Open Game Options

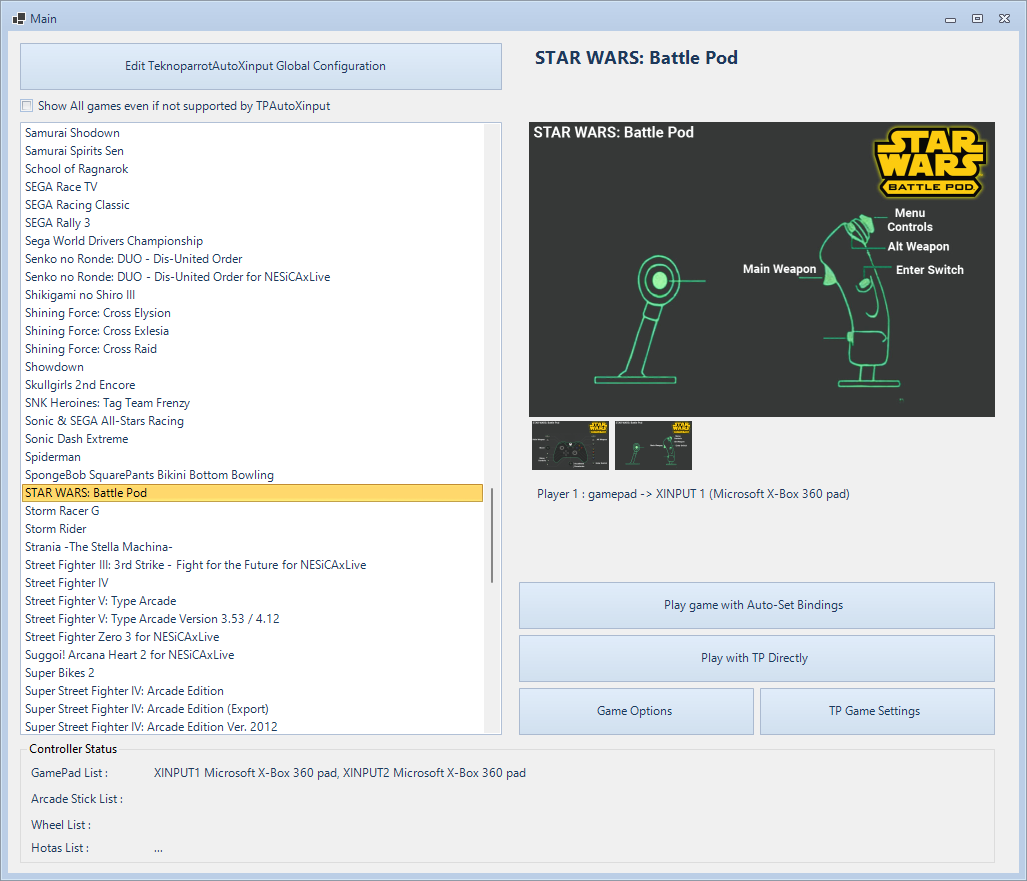636,711
